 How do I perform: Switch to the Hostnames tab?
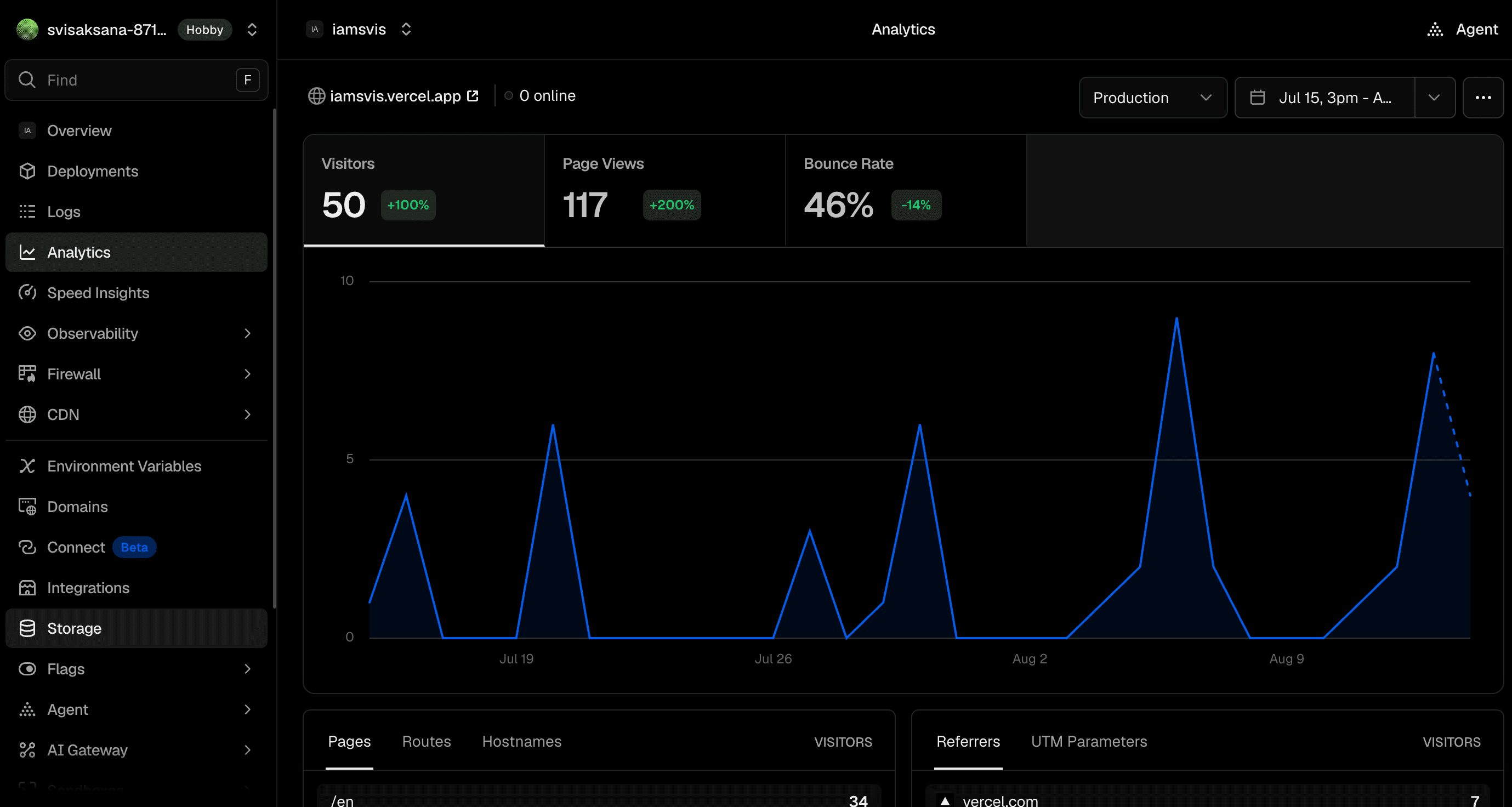521,741
